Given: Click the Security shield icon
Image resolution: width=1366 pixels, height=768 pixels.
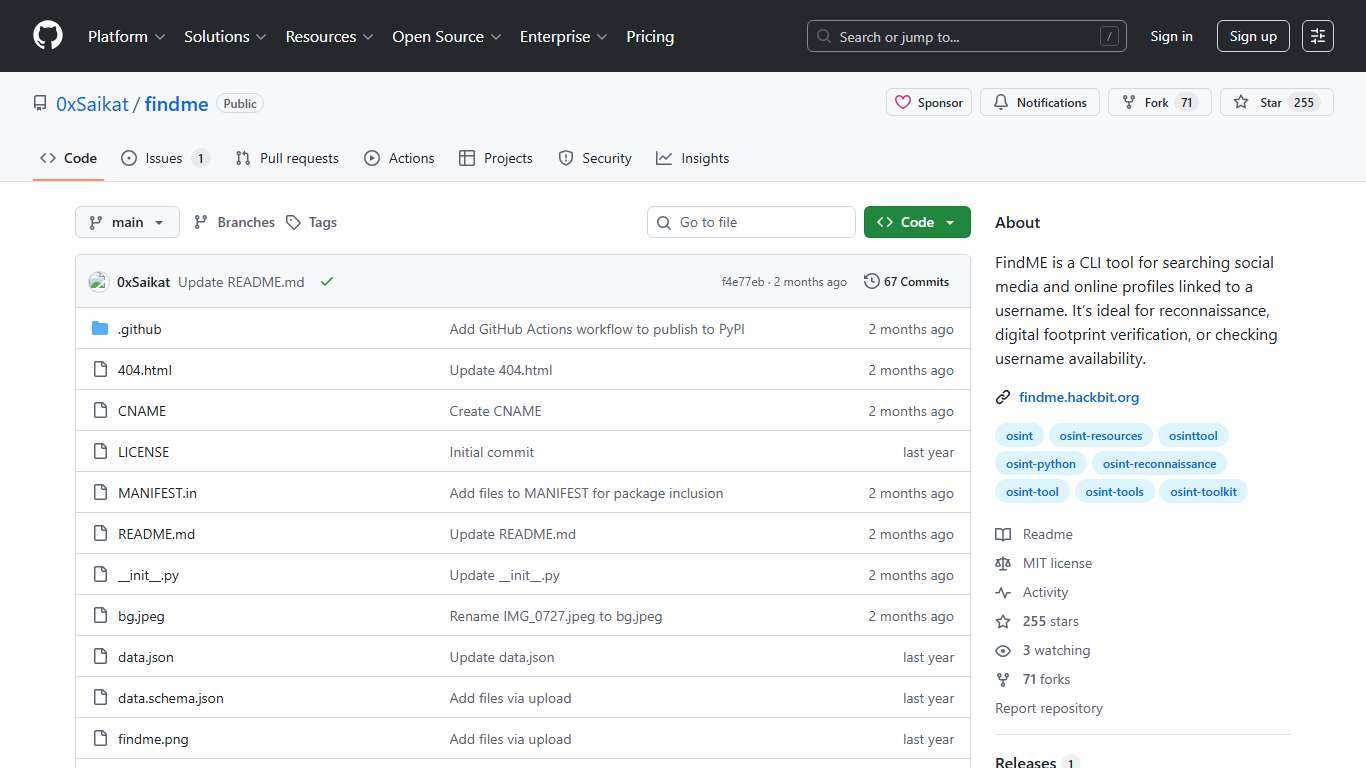Looking at the screenshot, I should click(565, 157).
